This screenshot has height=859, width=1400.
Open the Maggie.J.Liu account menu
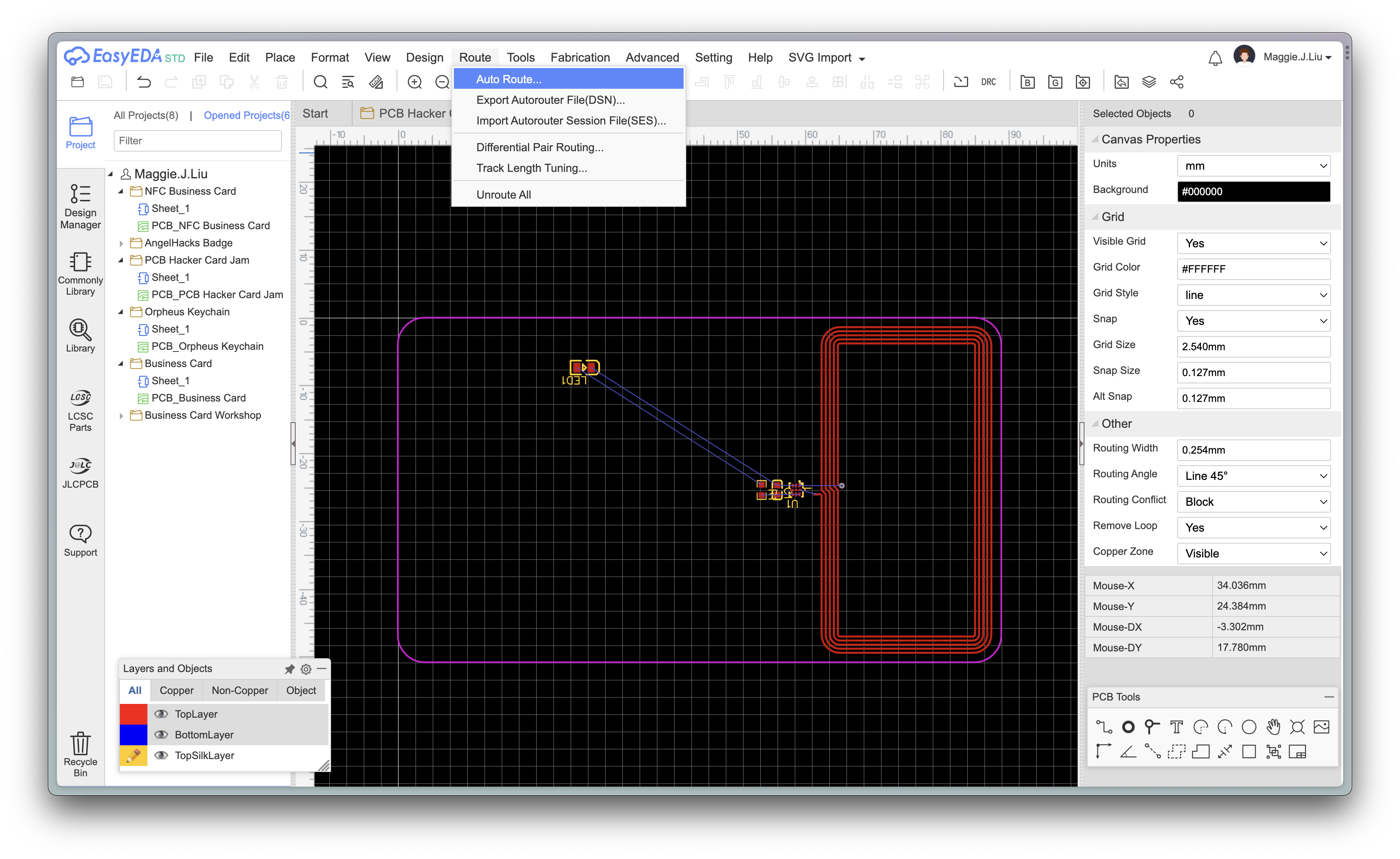pos(1297,57)
